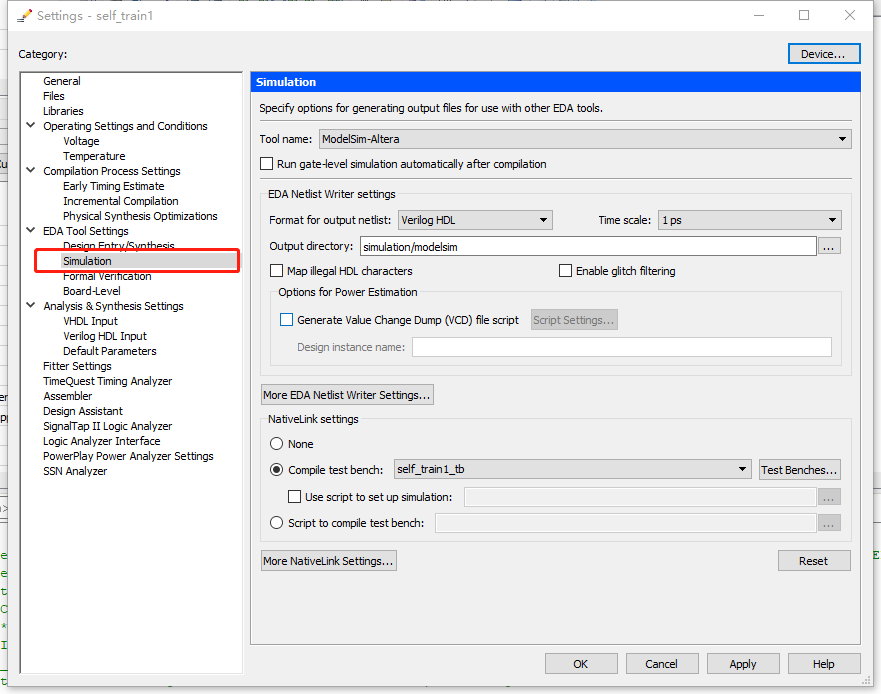Open VHDL Input settings
Screen dimensions: 881x694
pos(90,321)
